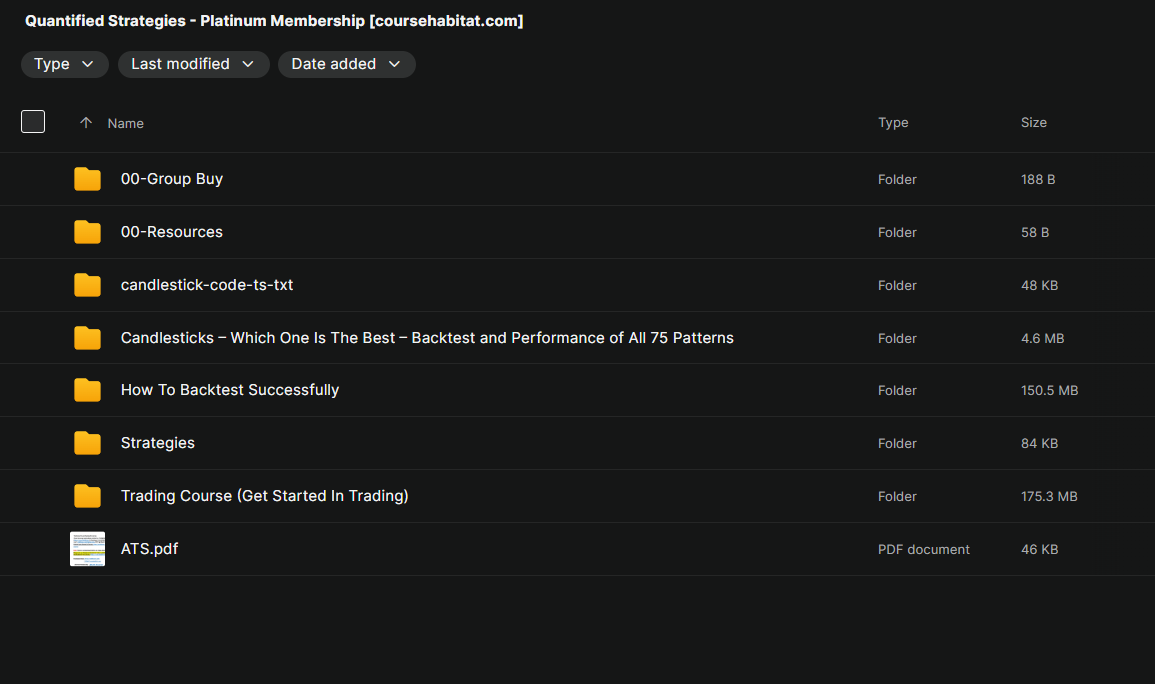The image size is (1155, 684).
Task: Click the Trading Course folder icon
Action: (87, 496)
